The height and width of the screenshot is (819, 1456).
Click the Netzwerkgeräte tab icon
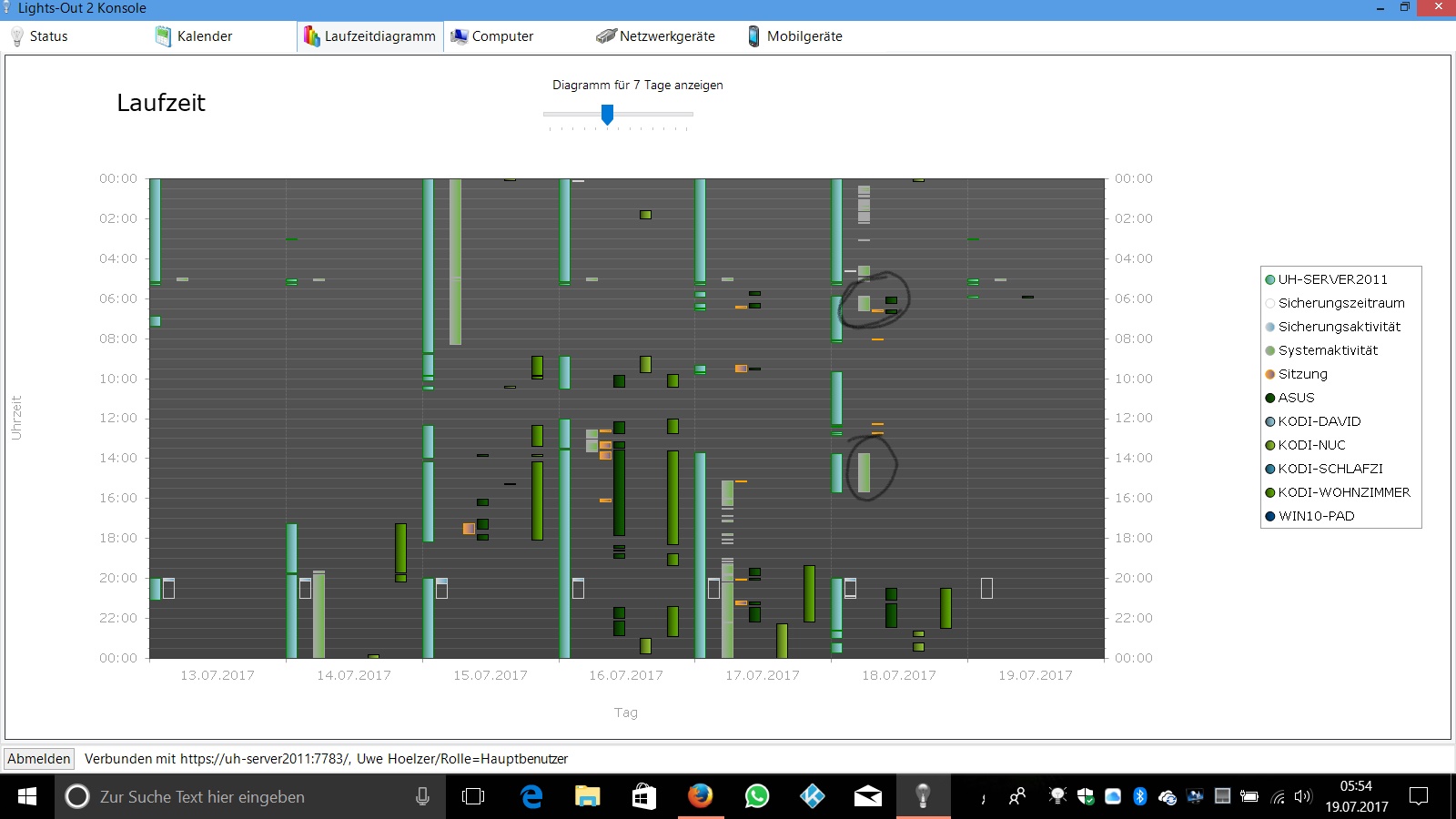606,36
